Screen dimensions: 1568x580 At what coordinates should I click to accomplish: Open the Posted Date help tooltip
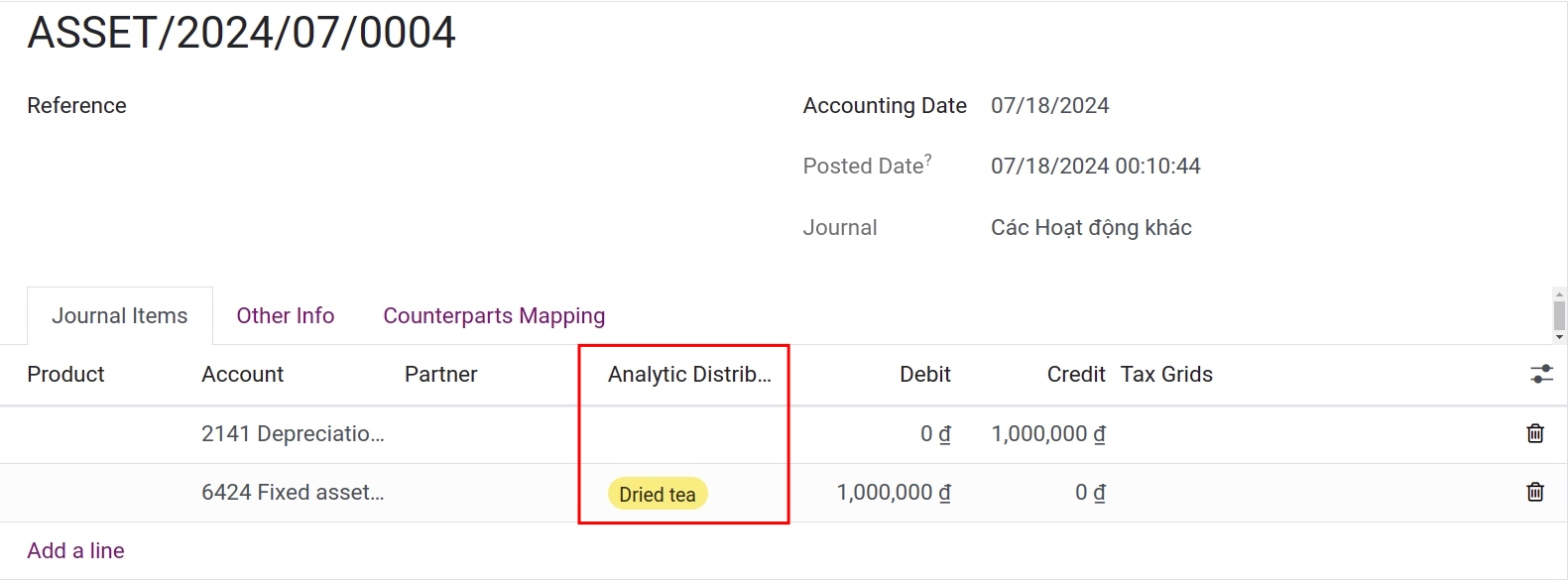click(928, 159)
